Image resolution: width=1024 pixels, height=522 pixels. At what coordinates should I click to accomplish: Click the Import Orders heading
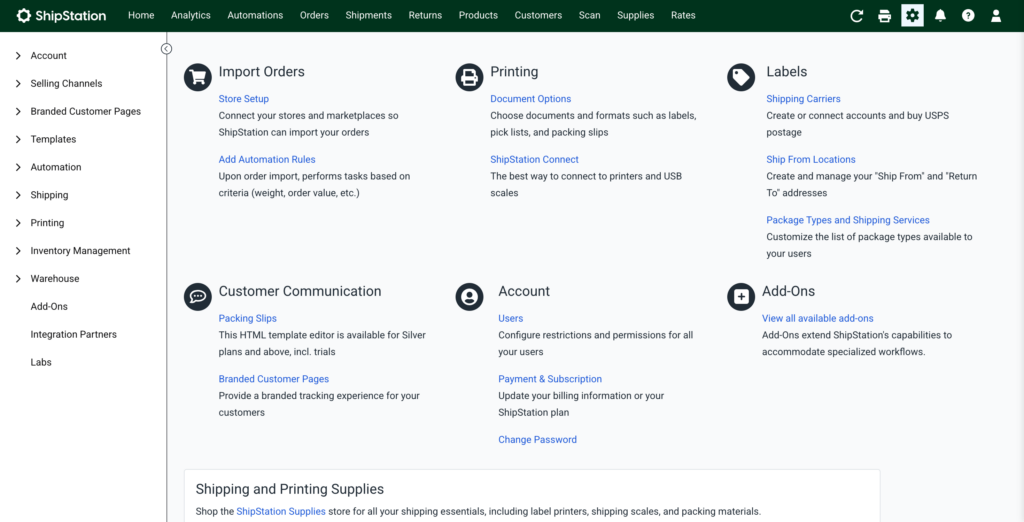point(262,72)
